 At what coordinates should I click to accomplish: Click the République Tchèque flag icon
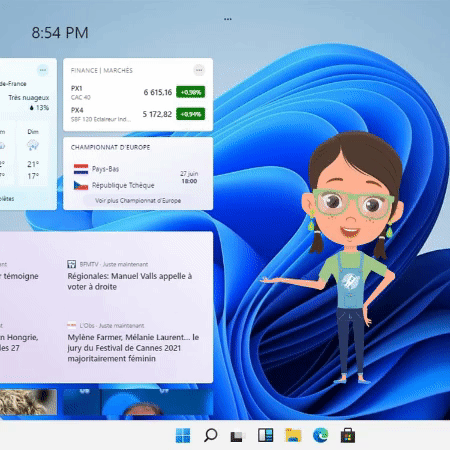click(x=81, y=185)
